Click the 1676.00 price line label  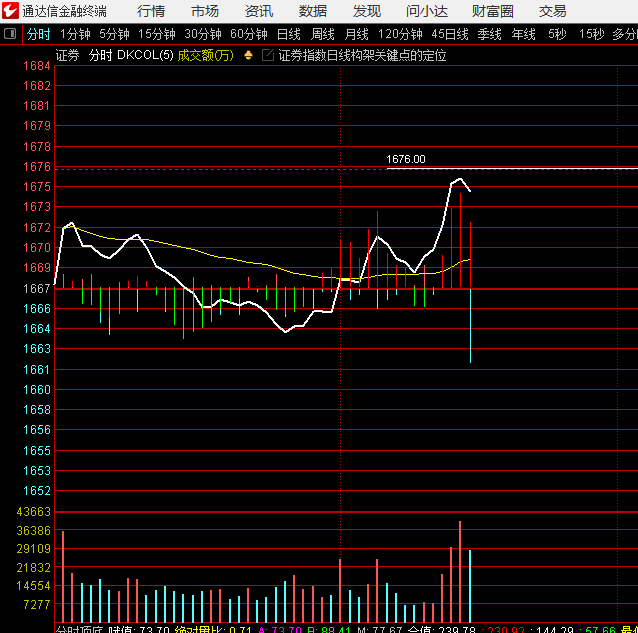tap(406, 159)
